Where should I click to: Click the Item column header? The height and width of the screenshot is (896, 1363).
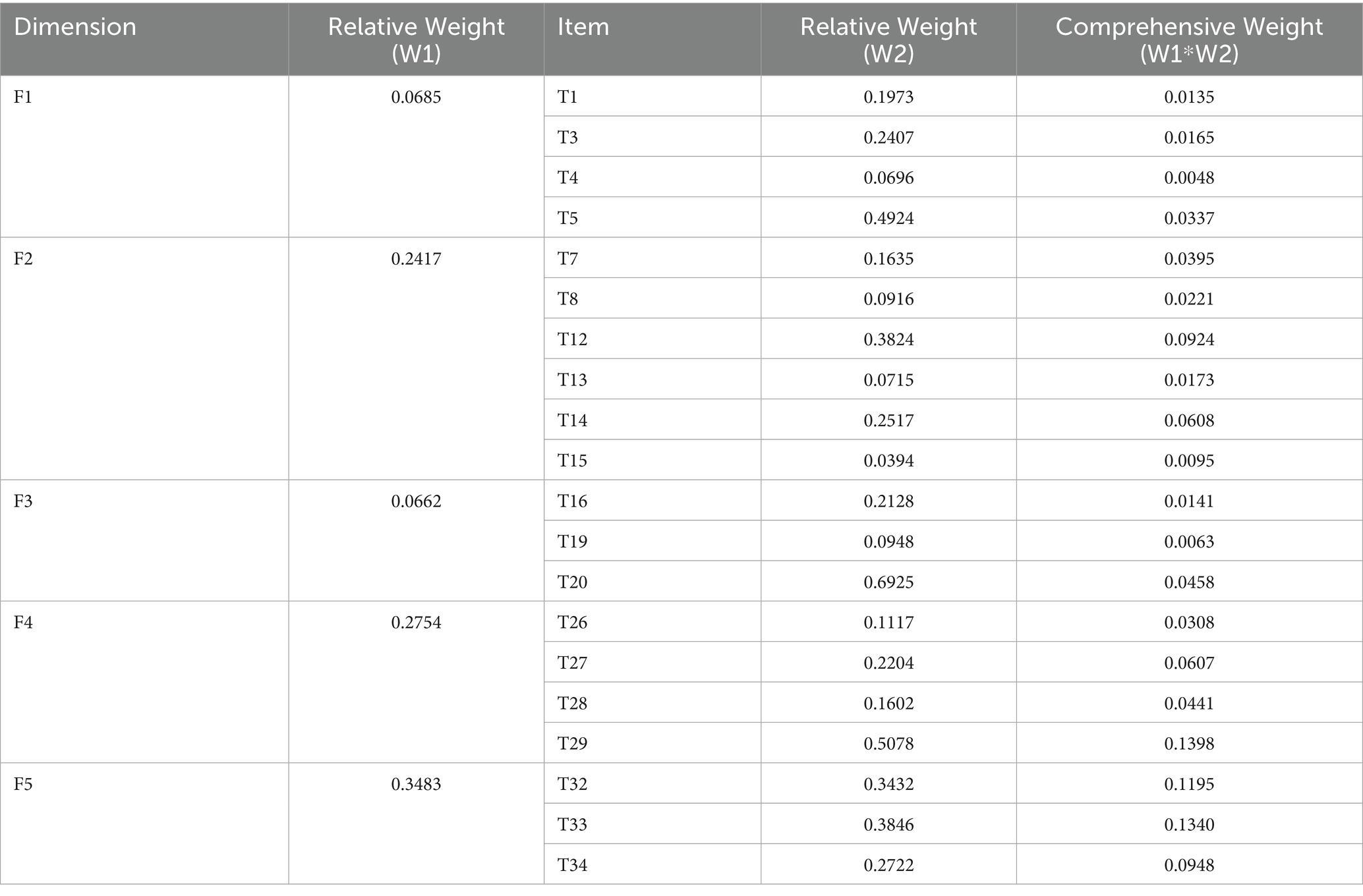tap(583, 27)
